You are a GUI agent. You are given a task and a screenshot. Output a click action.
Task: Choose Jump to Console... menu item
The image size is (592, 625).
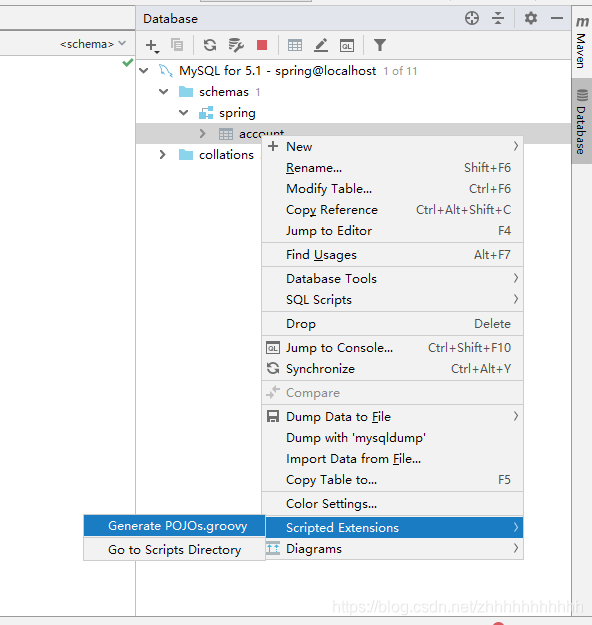tap(392, 348)
